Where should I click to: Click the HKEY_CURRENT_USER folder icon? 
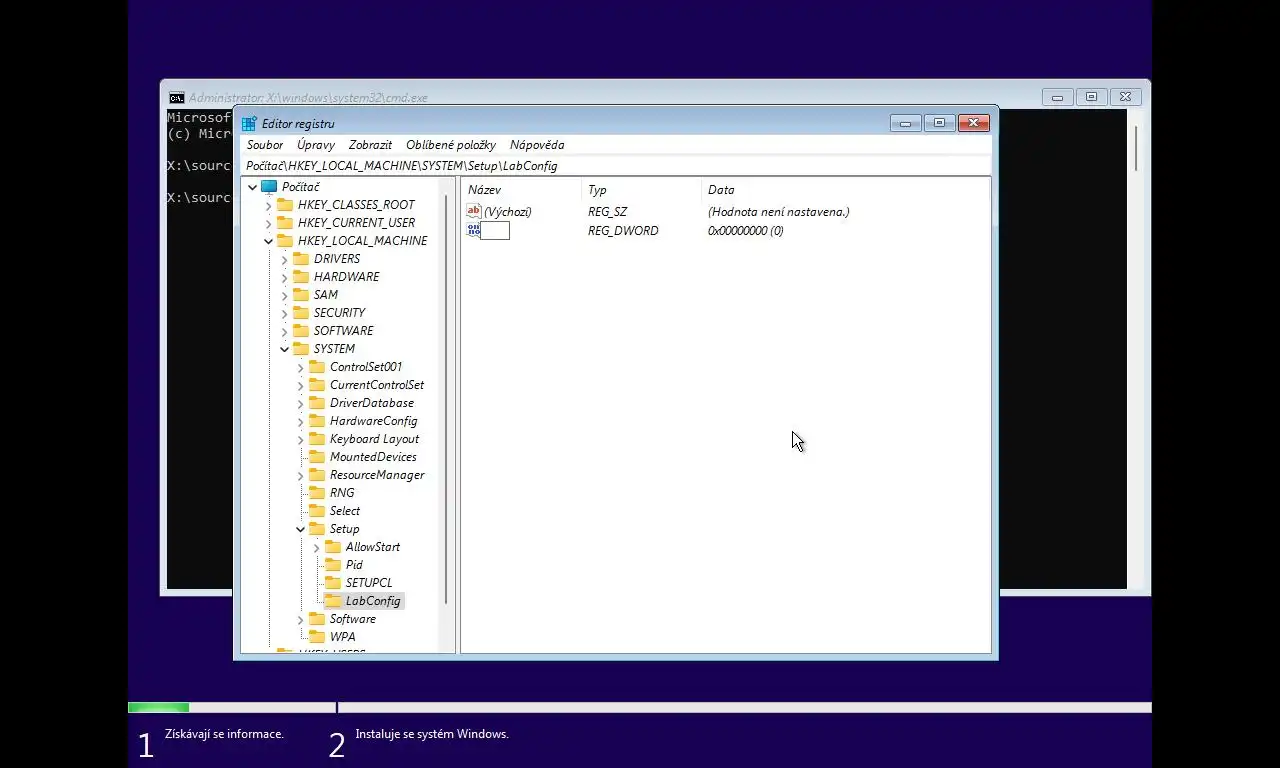(x=285, y=223)
